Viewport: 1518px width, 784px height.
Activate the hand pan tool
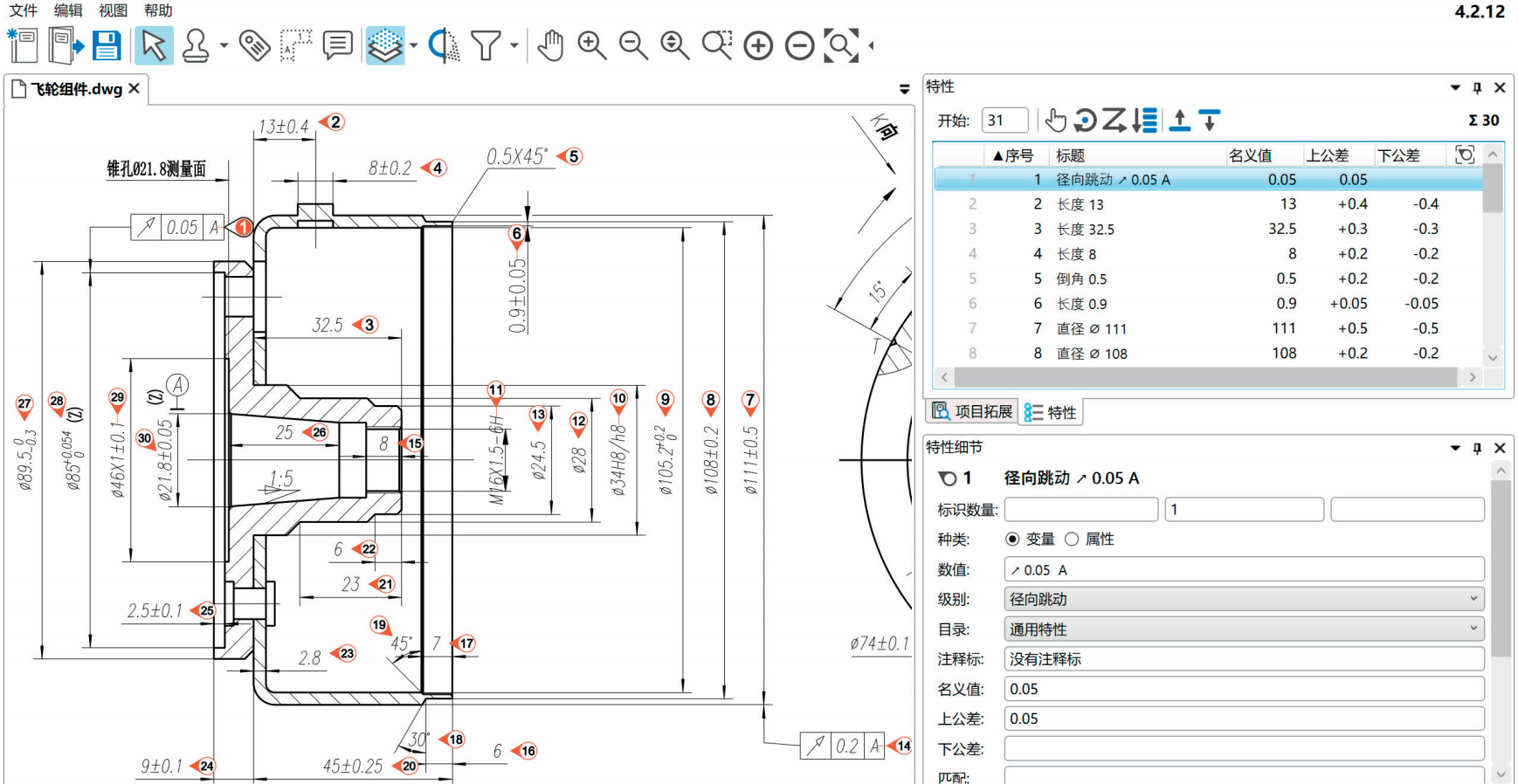tap(550, 45)
